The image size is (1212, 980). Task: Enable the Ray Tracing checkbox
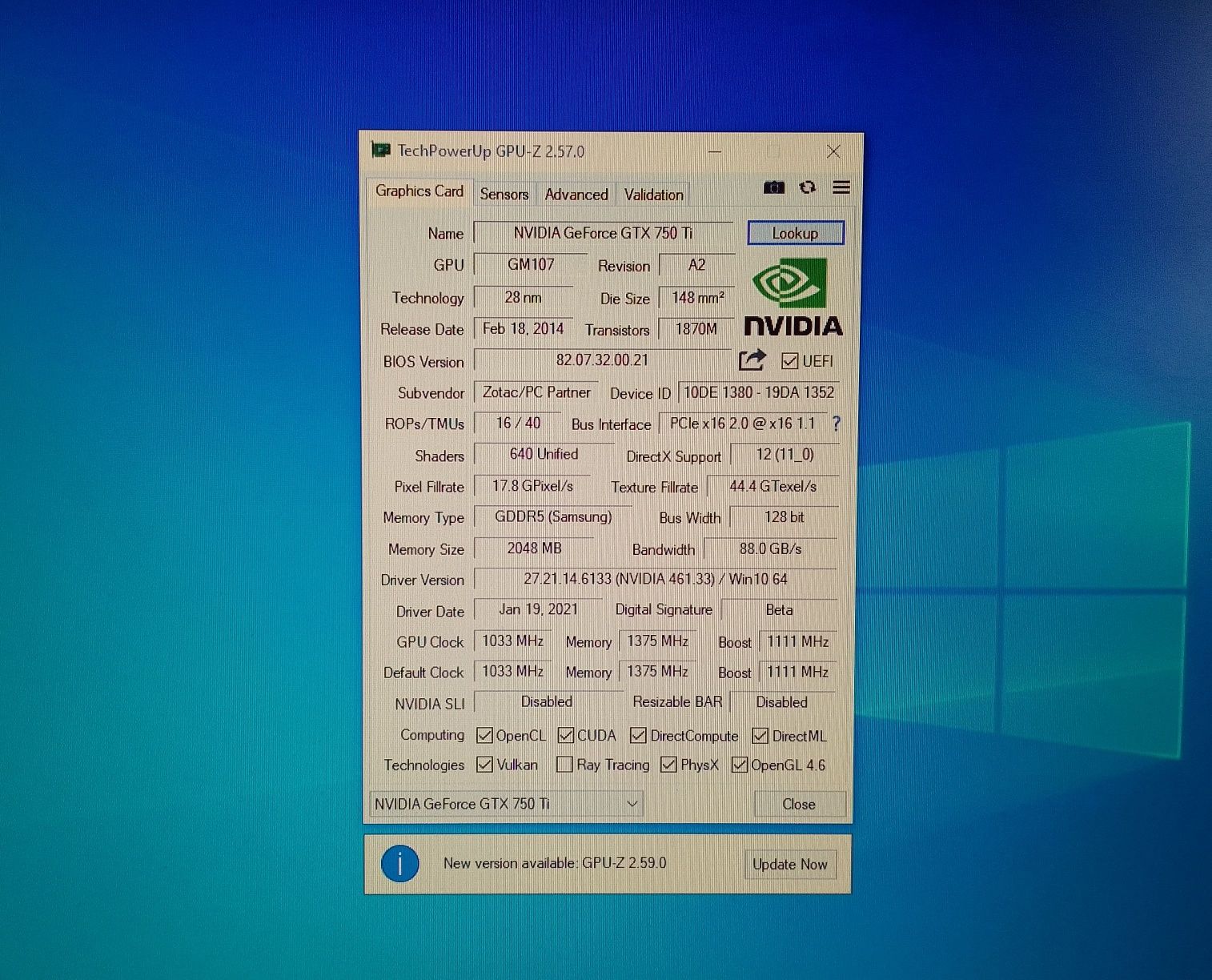(x=564, y=765)
